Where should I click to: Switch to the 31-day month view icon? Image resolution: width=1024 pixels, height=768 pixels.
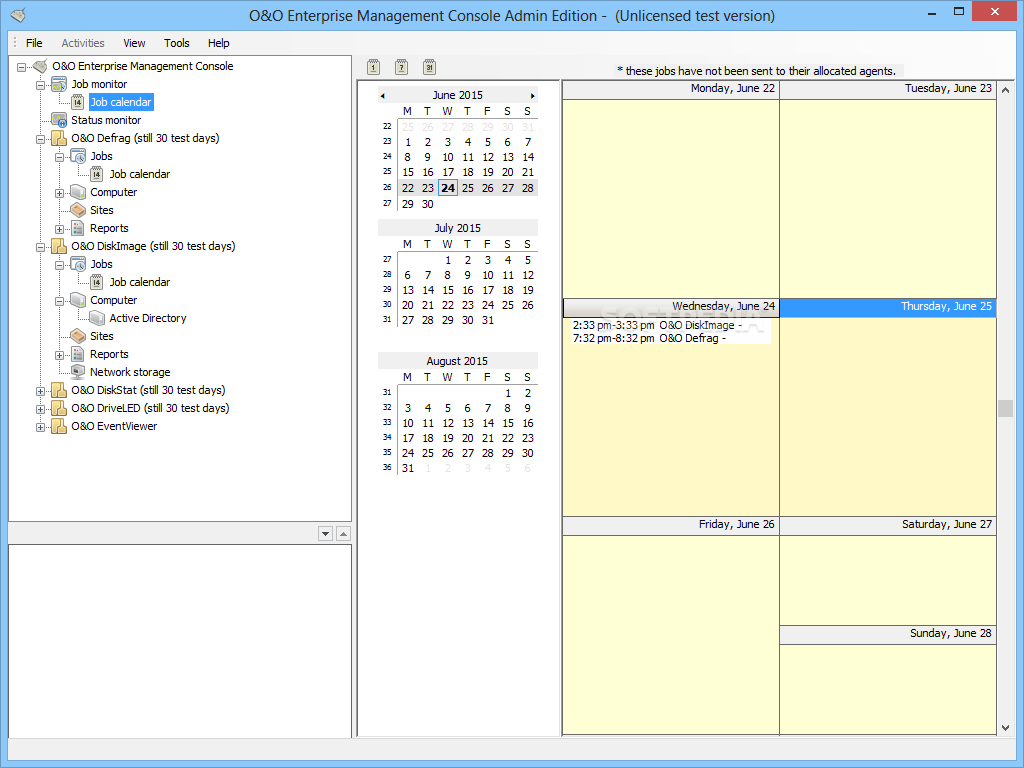pos(429,67)
